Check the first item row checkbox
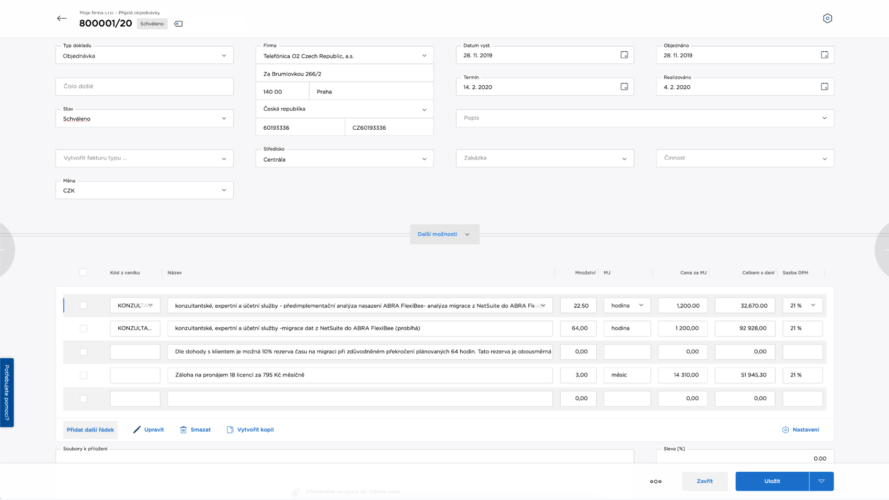Screen dimensions: 889x500 83,305
